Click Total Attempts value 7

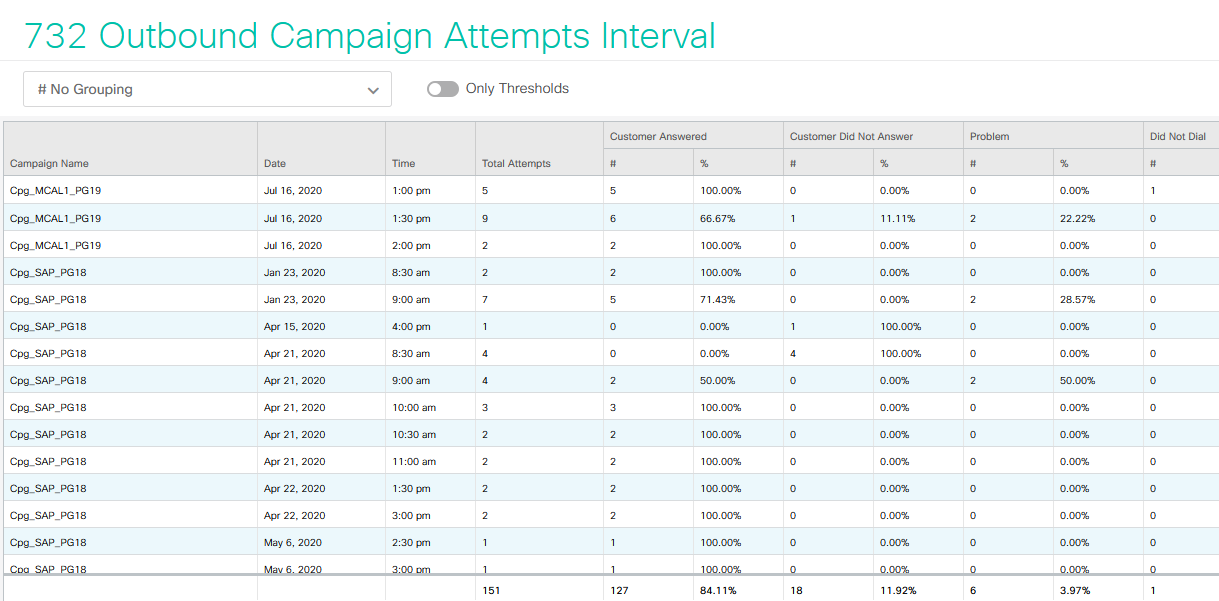485,299
